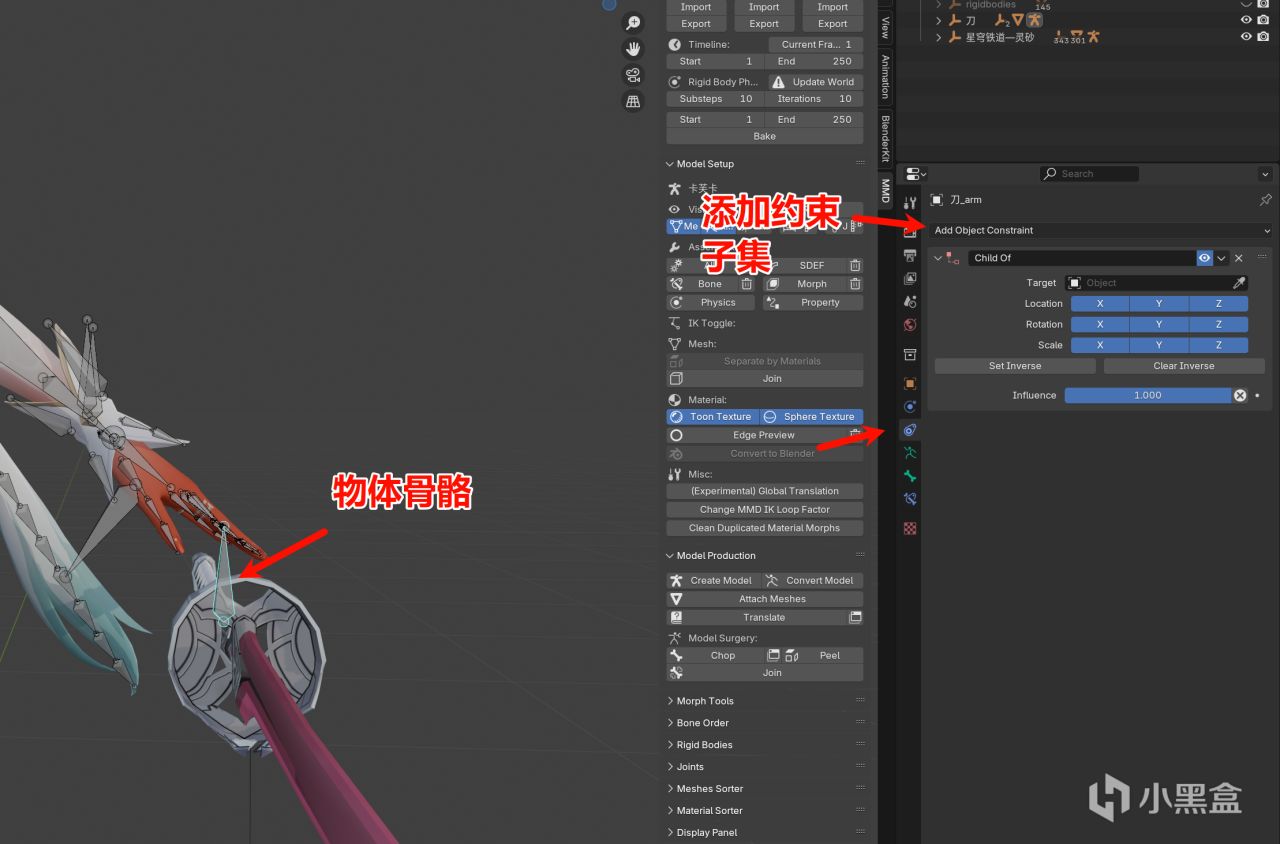
Task: Click the trash icon next to Morph
Action: [x=855, y=284]
